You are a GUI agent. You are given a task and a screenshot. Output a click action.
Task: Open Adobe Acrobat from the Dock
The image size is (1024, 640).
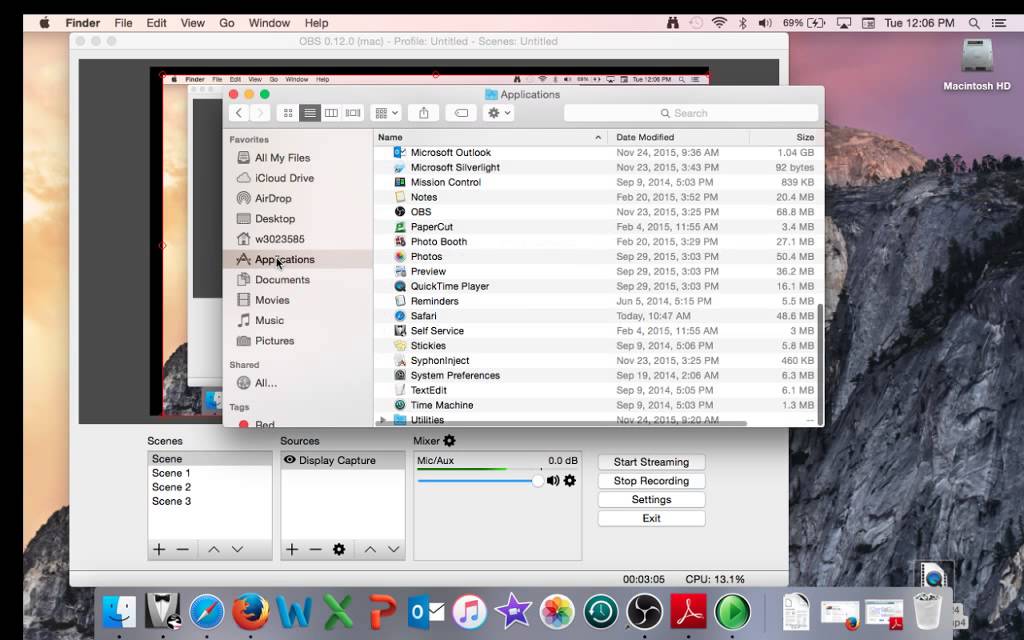688,612
